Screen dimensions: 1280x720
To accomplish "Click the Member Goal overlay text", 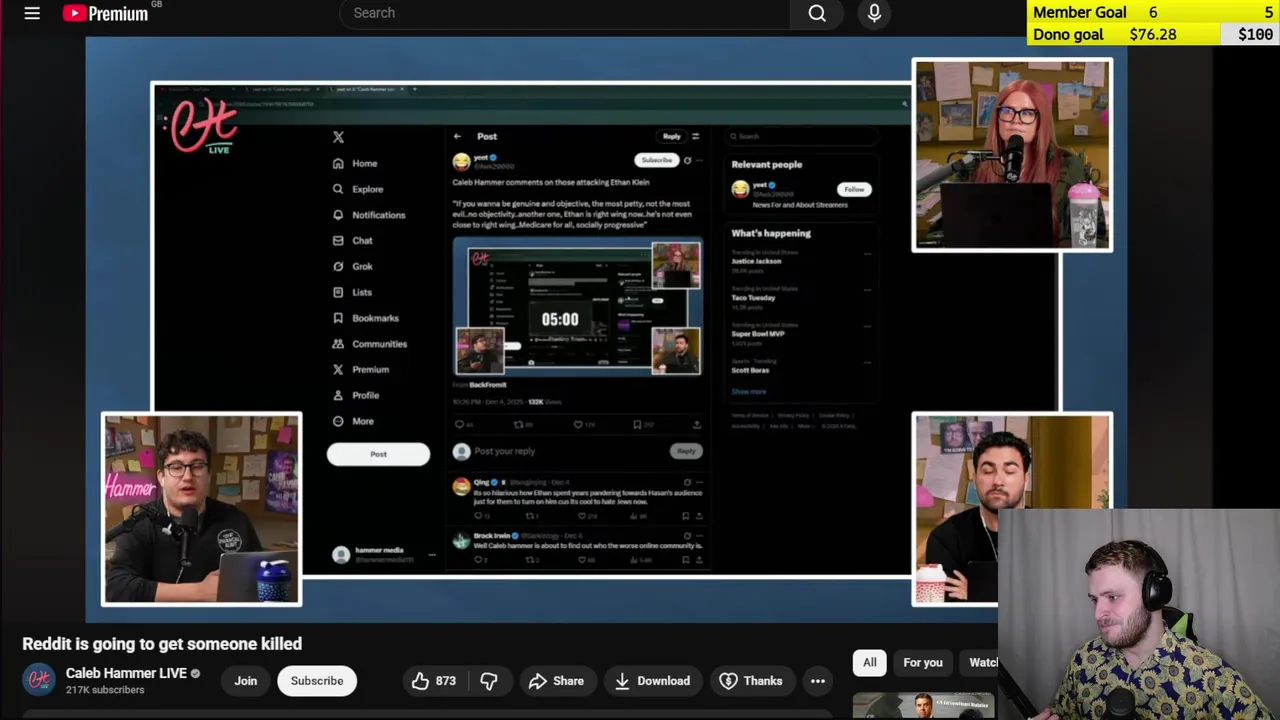I will 1080,12.
